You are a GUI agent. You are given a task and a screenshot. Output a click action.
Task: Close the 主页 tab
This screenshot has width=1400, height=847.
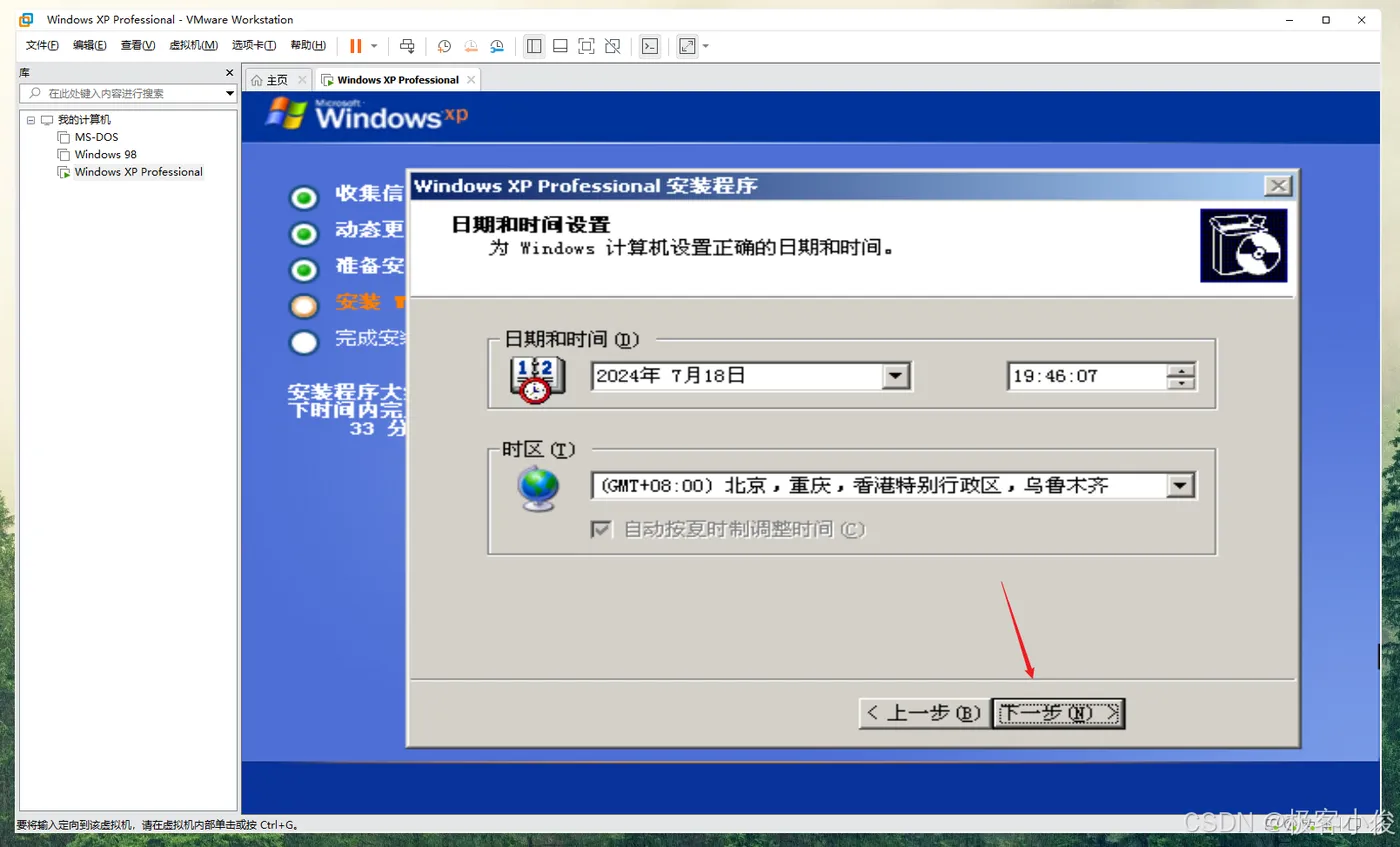[302, 80]
